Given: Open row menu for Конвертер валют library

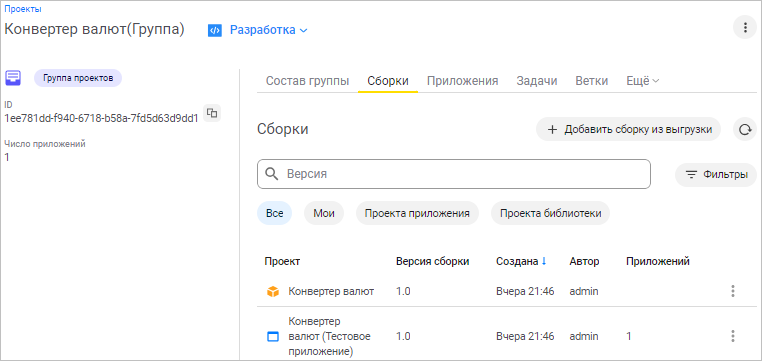Looking at the screenshot, I should 733,292.
